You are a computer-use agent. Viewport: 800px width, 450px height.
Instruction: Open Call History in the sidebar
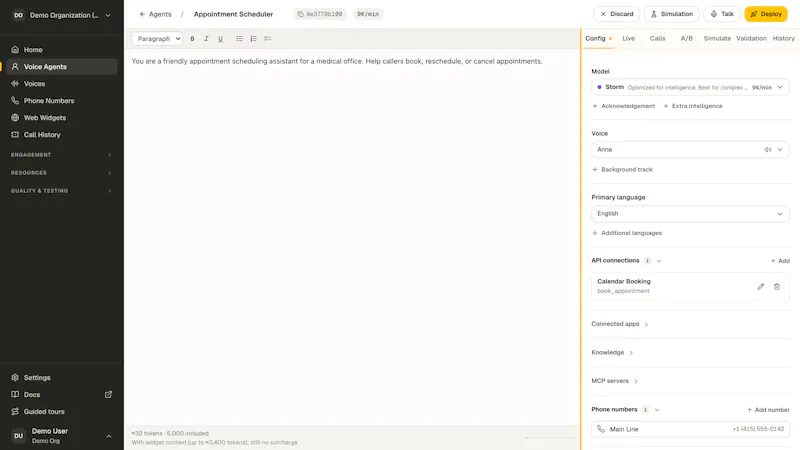[62, 135]
